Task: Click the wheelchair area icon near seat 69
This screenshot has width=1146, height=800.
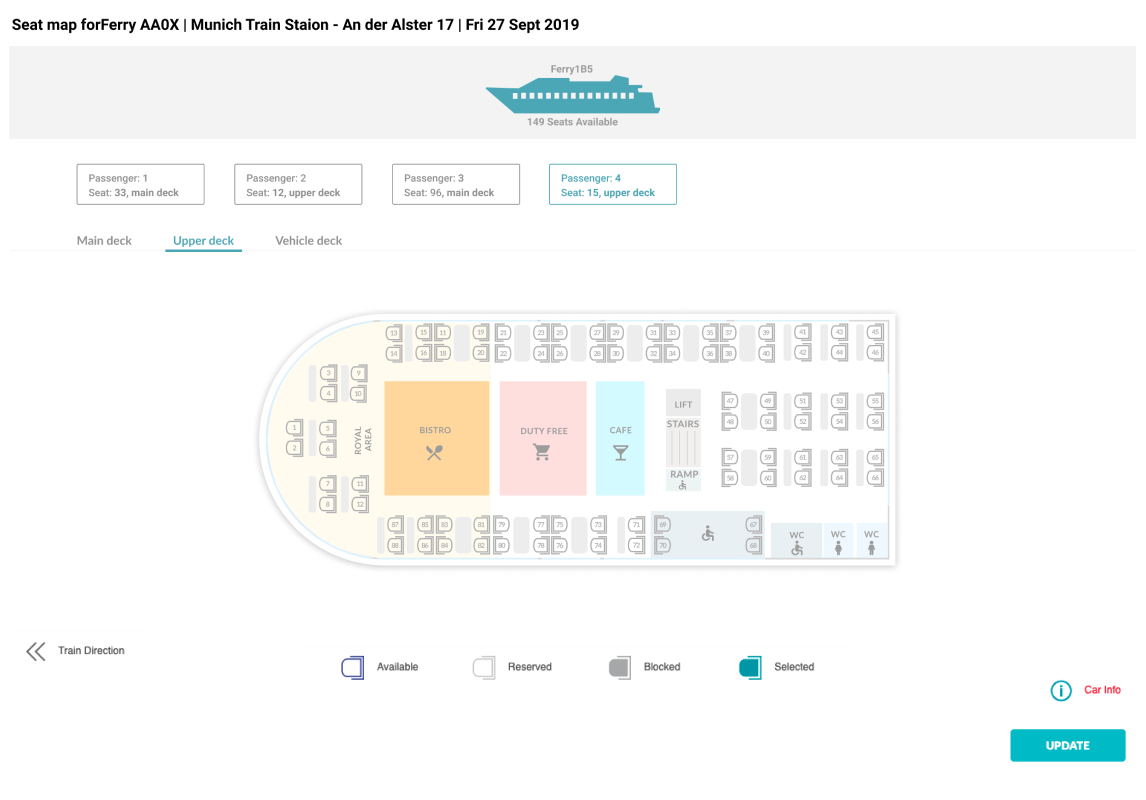Action: pos(707,534)
